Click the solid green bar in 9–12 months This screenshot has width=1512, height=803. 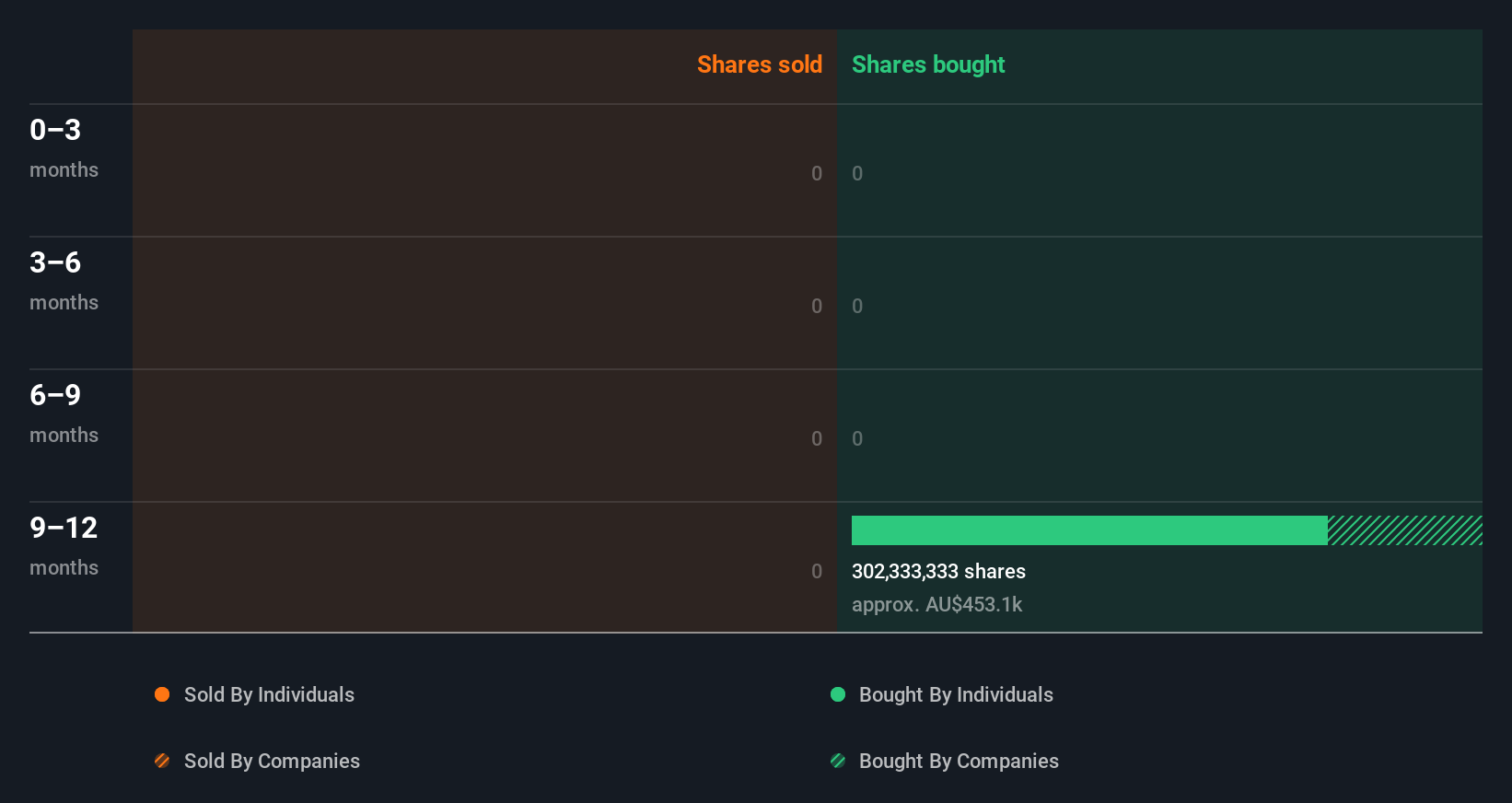[1089, 530]
